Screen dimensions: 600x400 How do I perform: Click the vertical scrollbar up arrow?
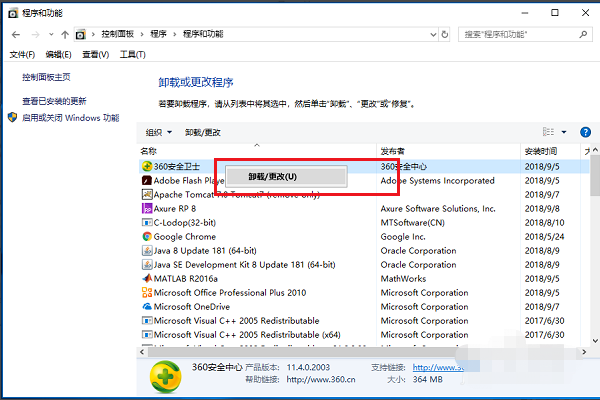pos(595,150)
